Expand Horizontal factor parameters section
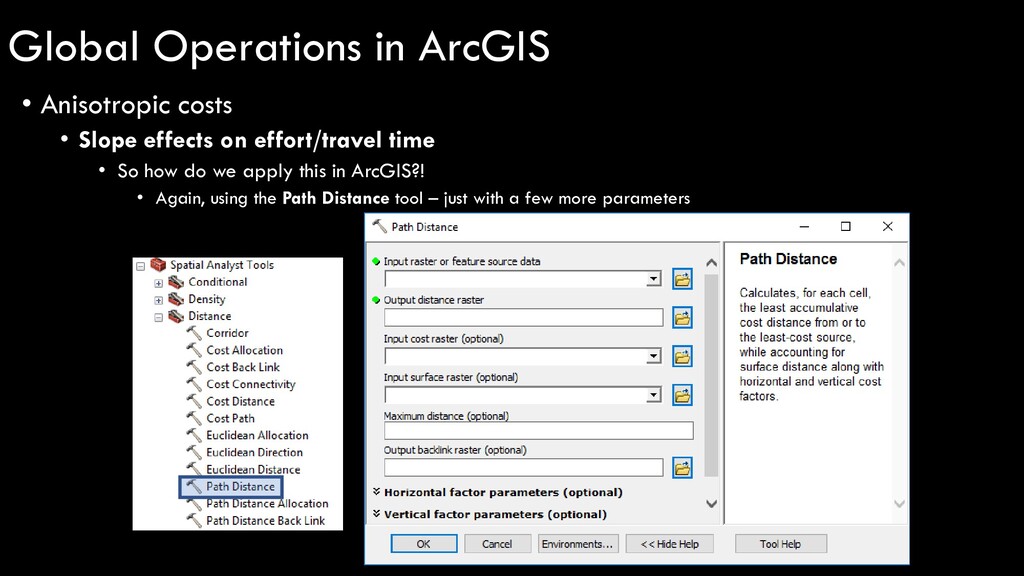The image size is (1024, 576). 377,492
